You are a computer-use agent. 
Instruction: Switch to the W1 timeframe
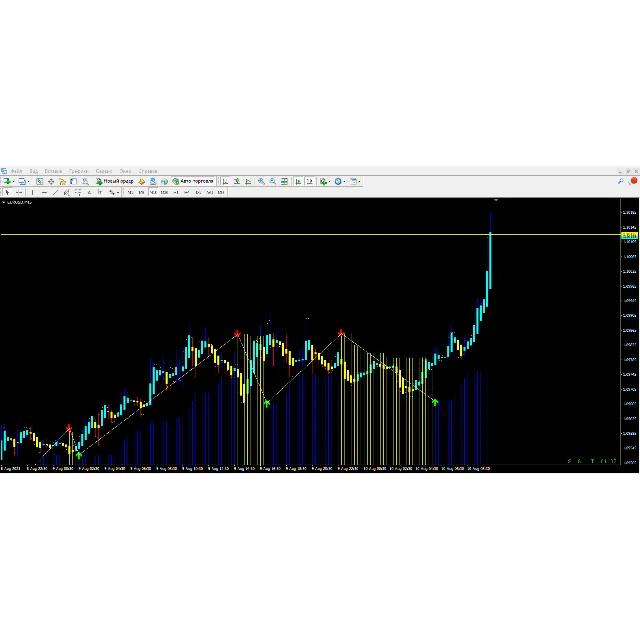click(x=210, y=192)
